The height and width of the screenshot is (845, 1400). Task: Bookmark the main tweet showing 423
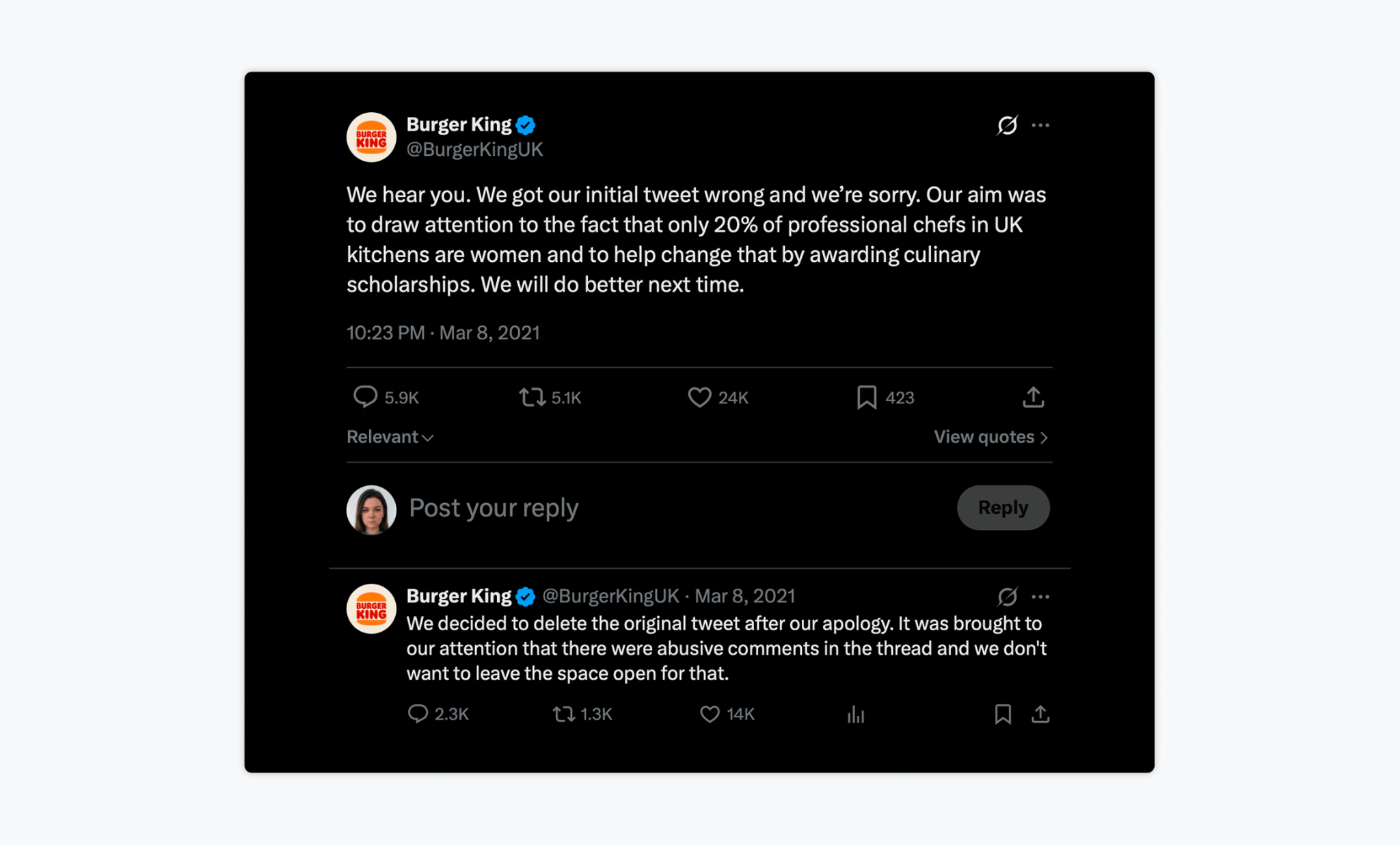tap(867, 397)
